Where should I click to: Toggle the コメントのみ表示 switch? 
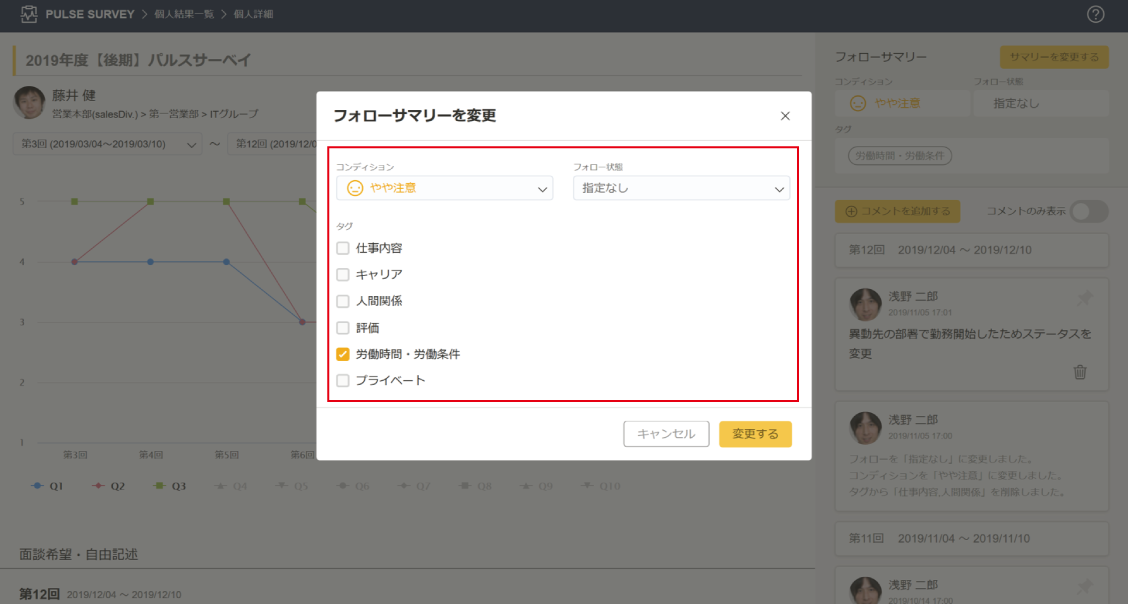[x=1088, y=211]
